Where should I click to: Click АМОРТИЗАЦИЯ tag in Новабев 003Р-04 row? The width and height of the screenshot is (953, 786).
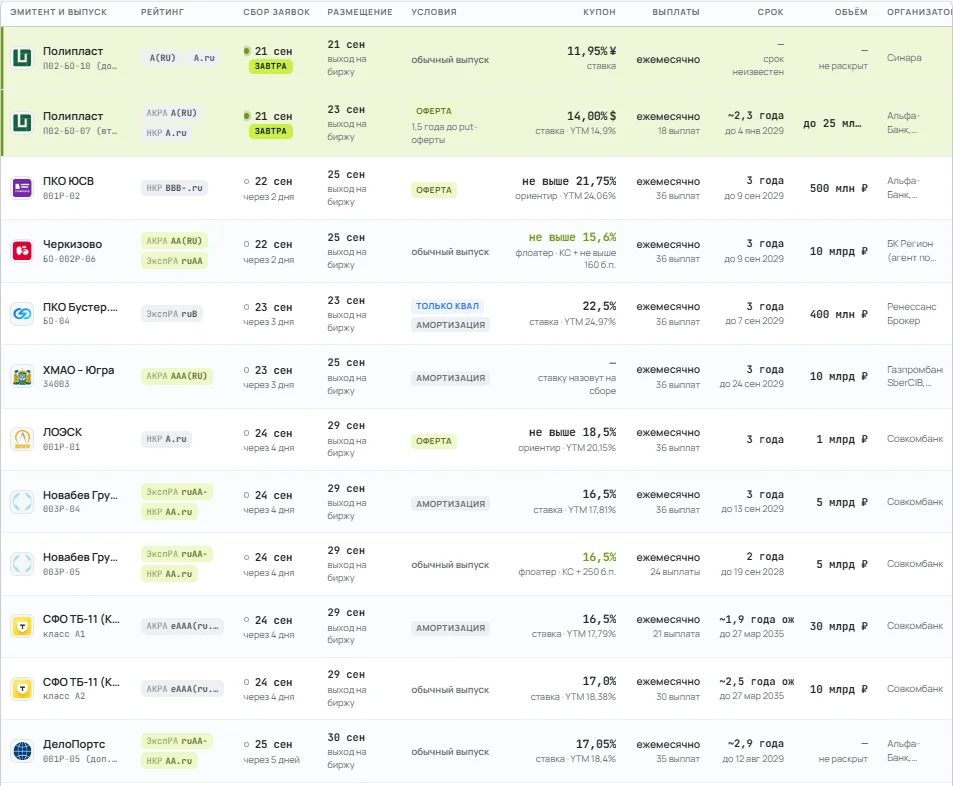coord(450,504)
